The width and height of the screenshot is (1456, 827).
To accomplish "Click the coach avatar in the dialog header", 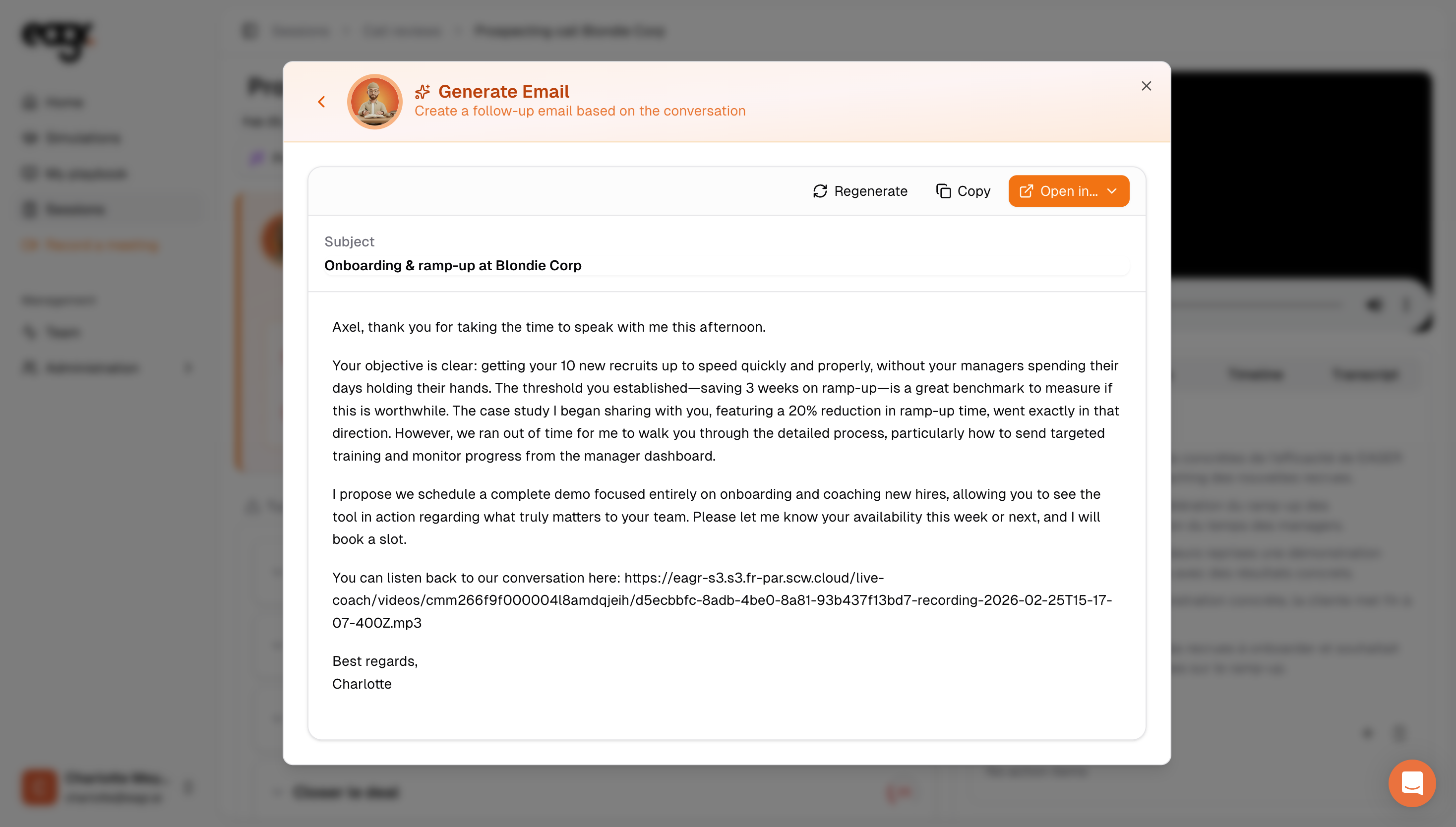I will pos(374,102).
